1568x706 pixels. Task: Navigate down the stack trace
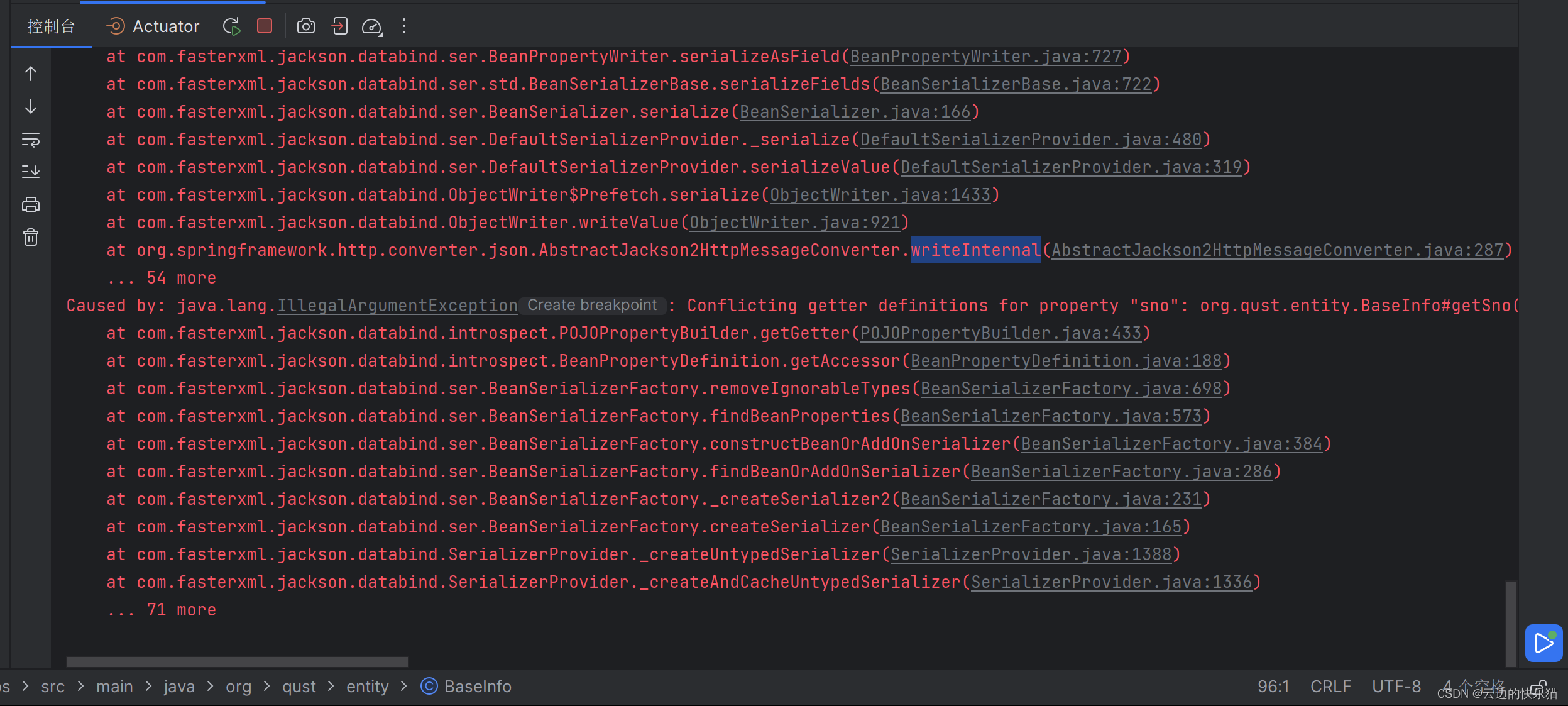coord(31,107)
